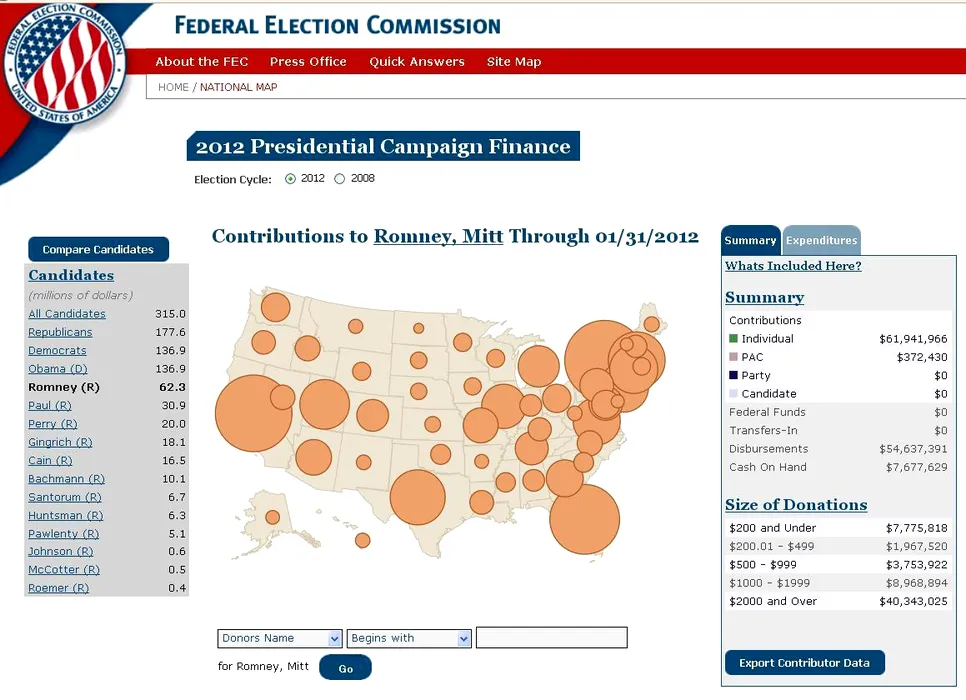Click the Hawaii bubble on map
The width and height of the screenshot is (966, 700).
tap(363, 540)
